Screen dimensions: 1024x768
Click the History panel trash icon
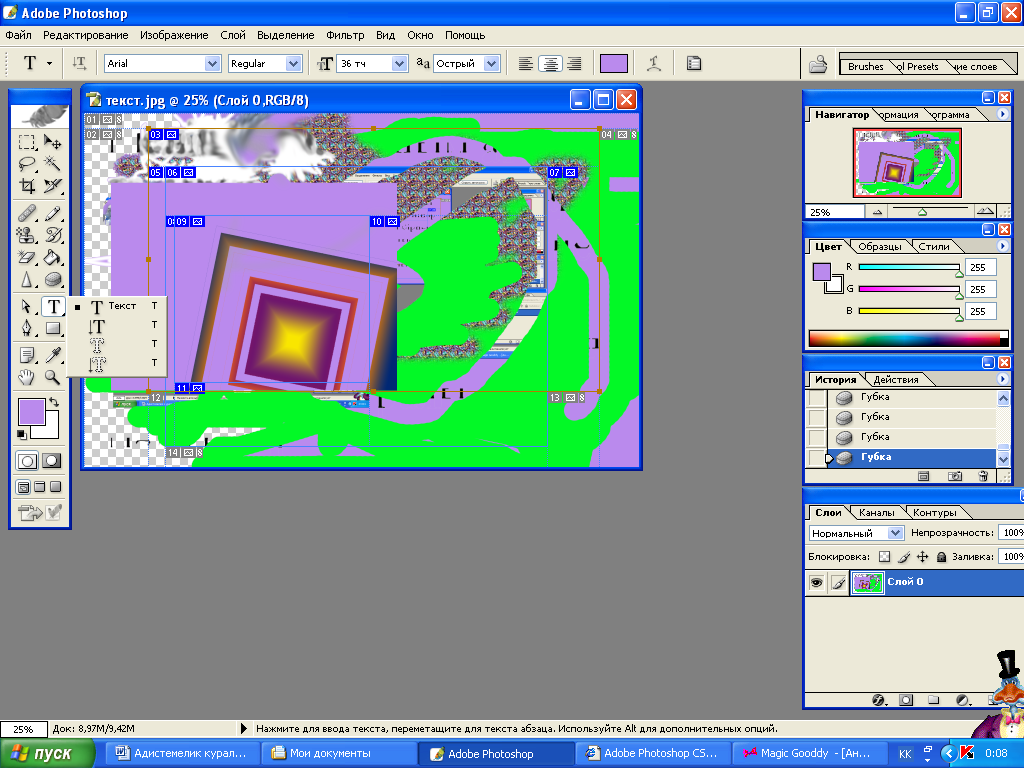(984, 476)
